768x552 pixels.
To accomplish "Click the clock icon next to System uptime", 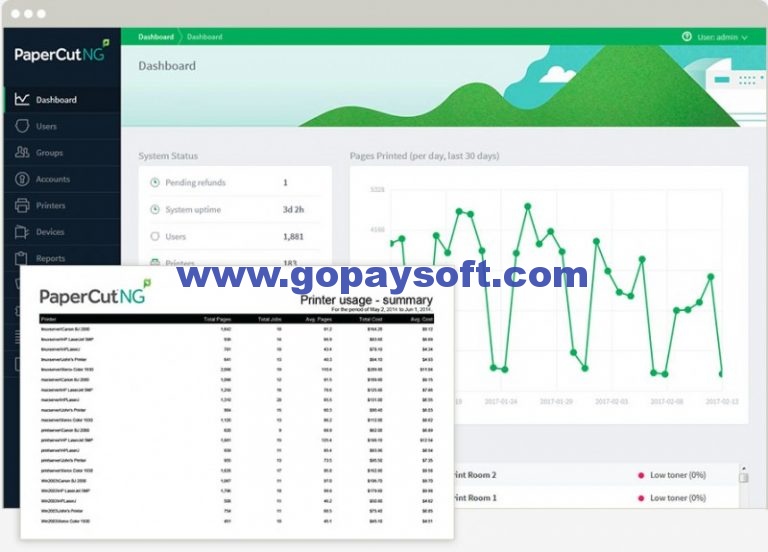I will point(155,210).
